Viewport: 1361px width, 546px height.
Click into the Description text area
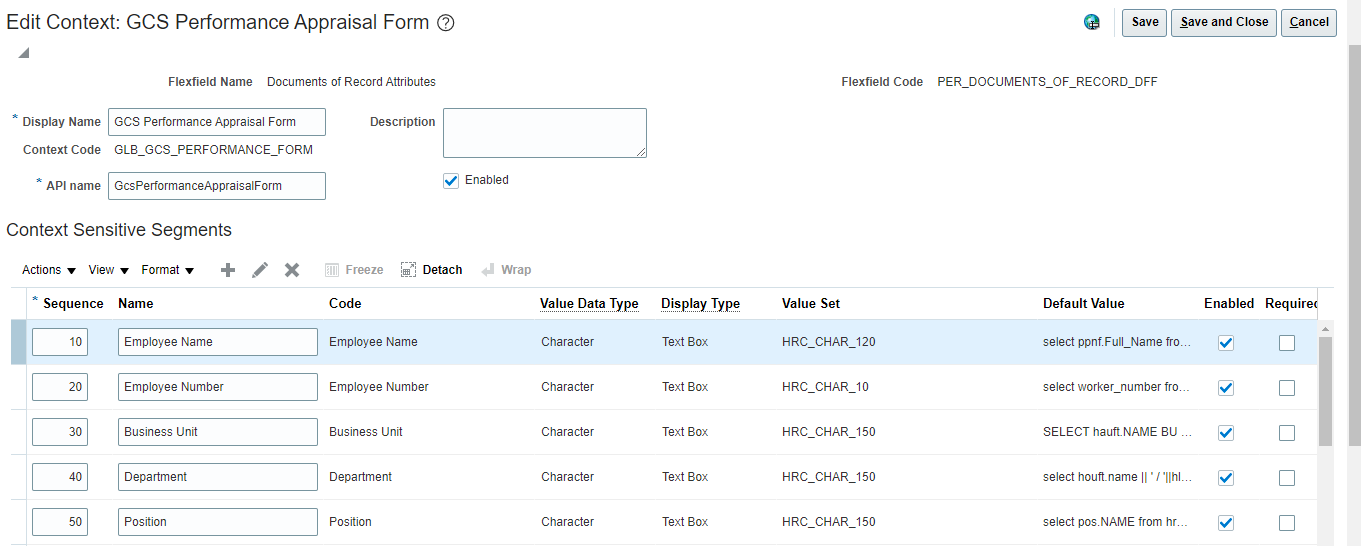[x=545, y=133]
